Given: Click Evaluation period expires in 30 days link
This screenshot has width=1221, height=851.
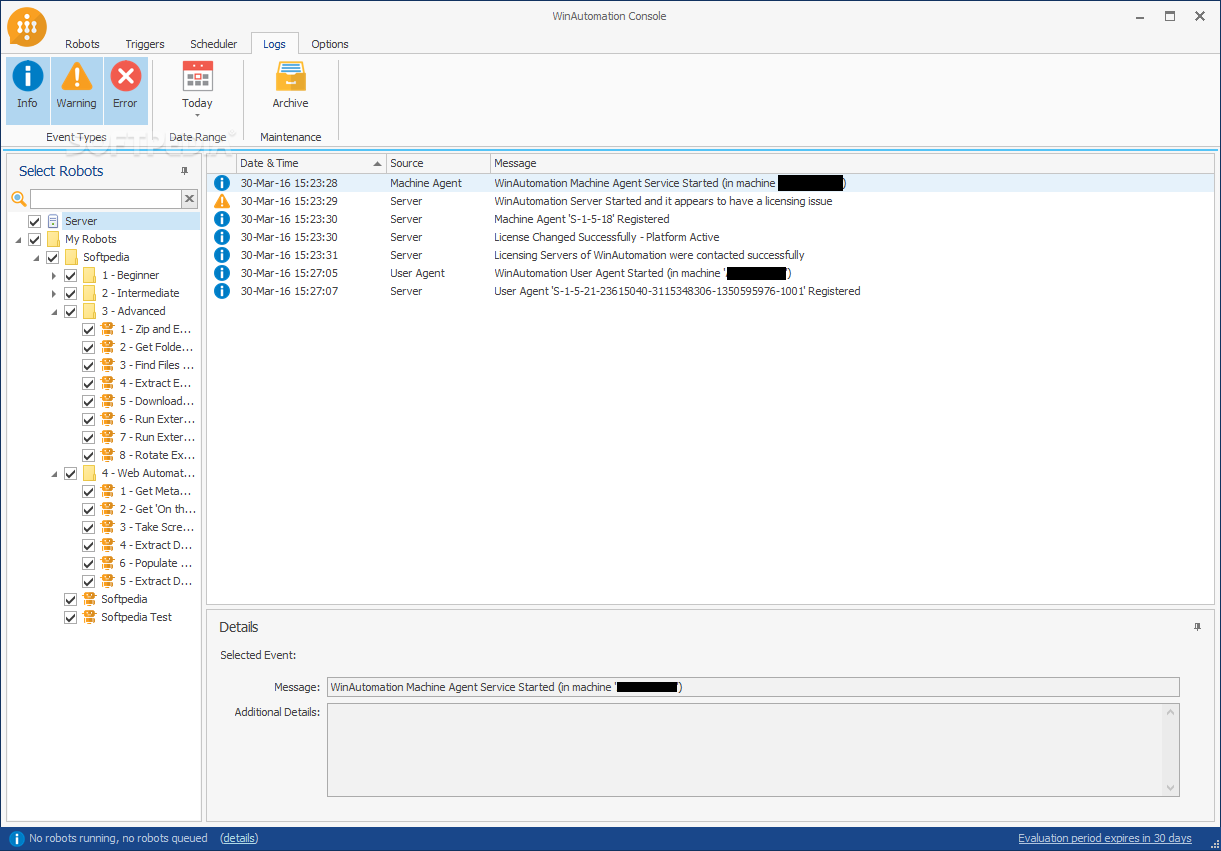Looking at the screenshot, I should click(1105, 838).
